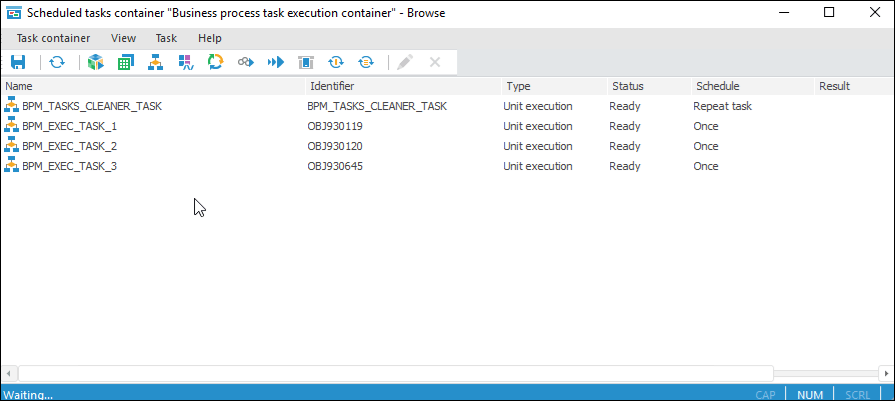Click the Refresh icon next to Save
The height and width of the screenshot is (401, 895).
[57, 62]
